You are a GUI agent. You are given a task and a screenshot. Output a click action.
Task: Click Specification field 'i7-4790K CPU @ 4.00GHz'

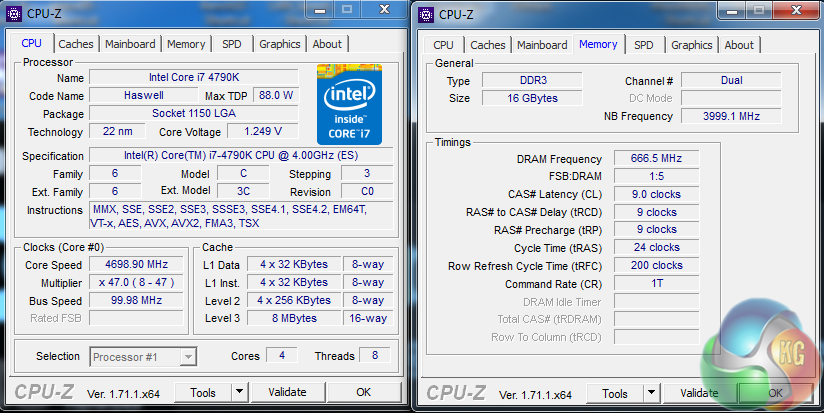[241, 156]
